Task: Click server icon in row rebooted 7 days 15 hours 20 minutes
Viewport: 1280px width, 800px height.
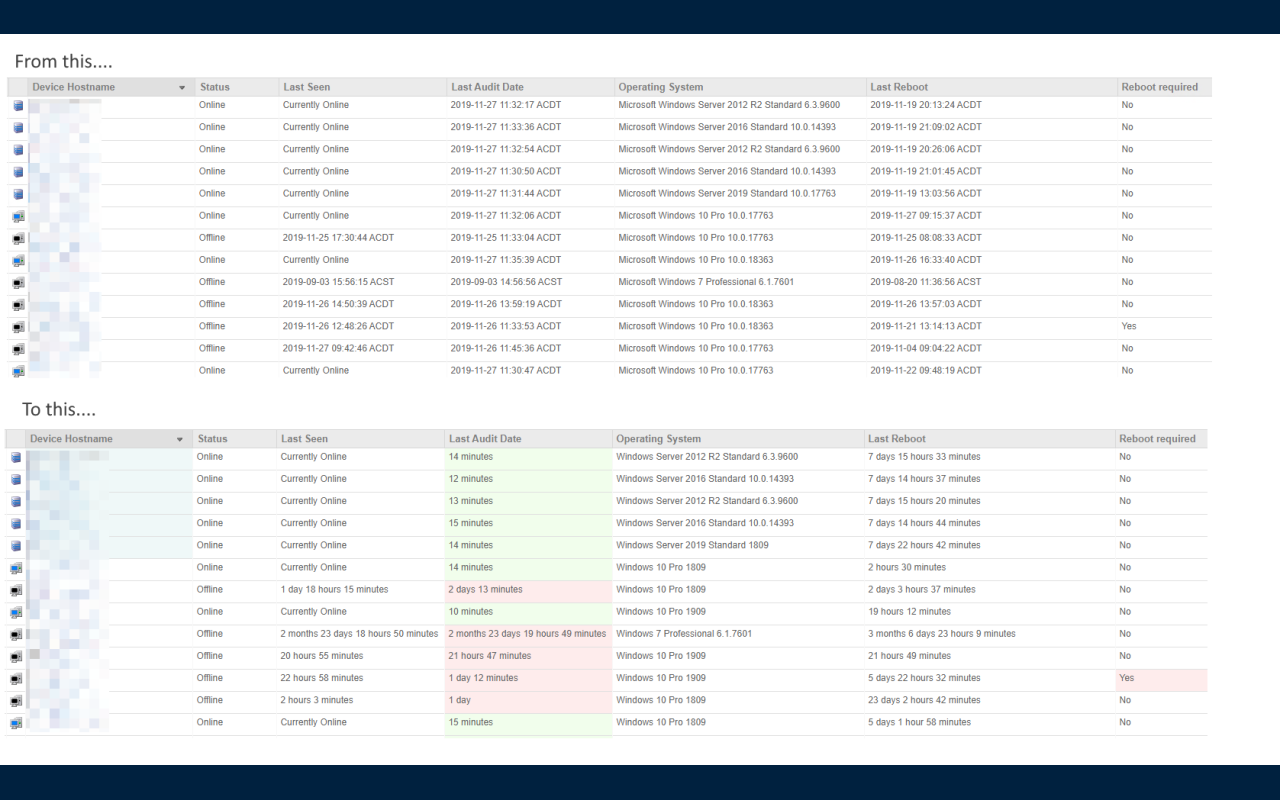Action: click(16, 501)
